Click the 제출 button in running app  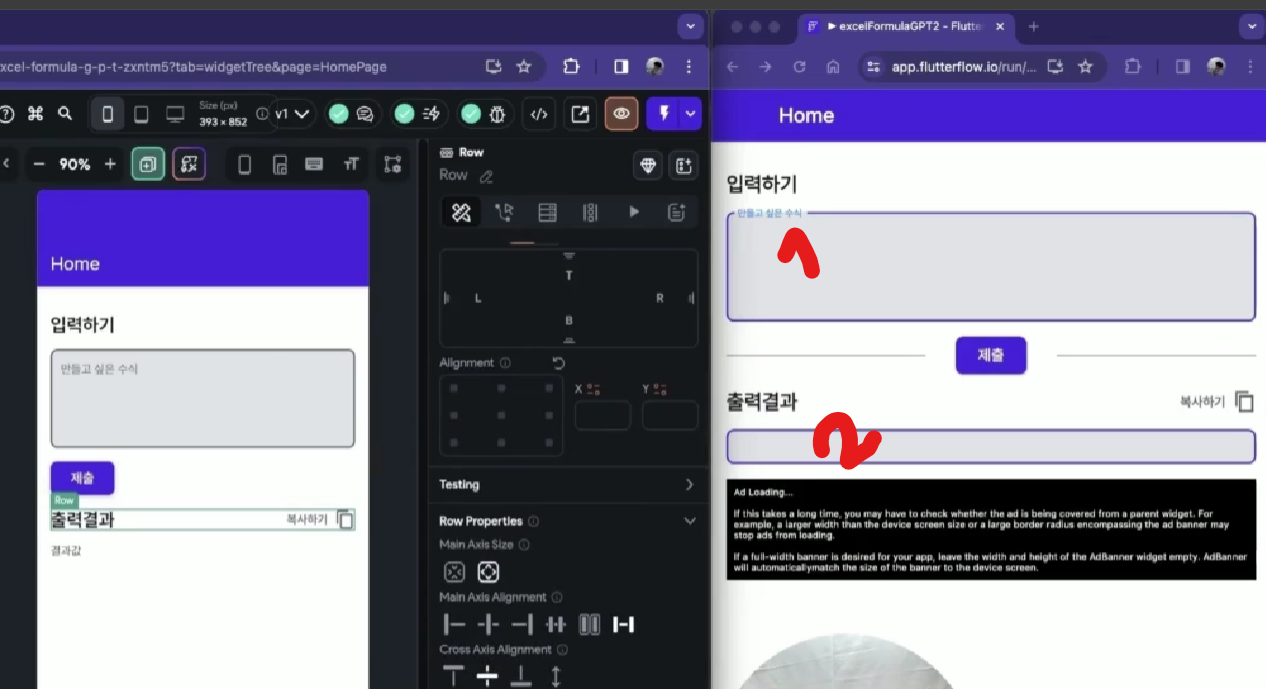point(991,355)
